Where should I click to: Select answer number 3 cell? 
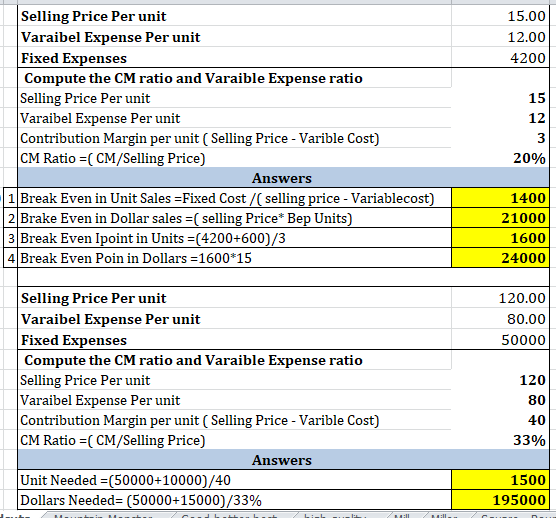click(x=11, y=238)
